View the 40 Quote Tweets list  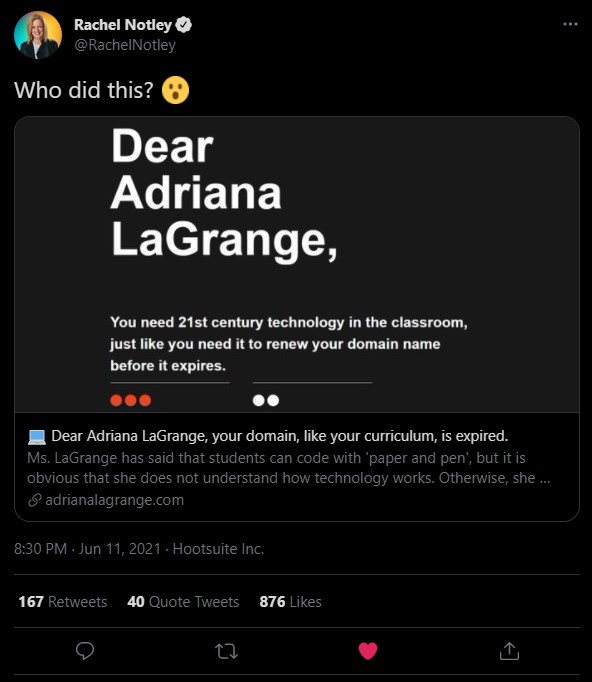pyautogui.click(x=183, y=602)
